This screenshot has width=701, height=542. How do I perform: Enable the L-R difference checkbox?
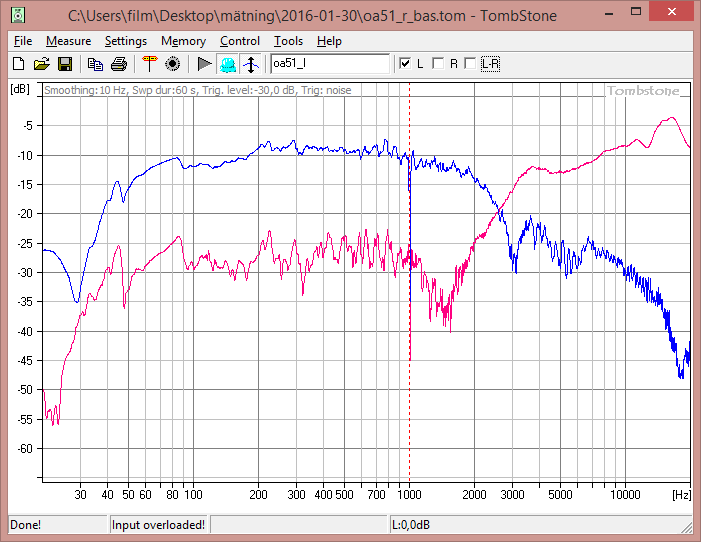pos(471,64)
